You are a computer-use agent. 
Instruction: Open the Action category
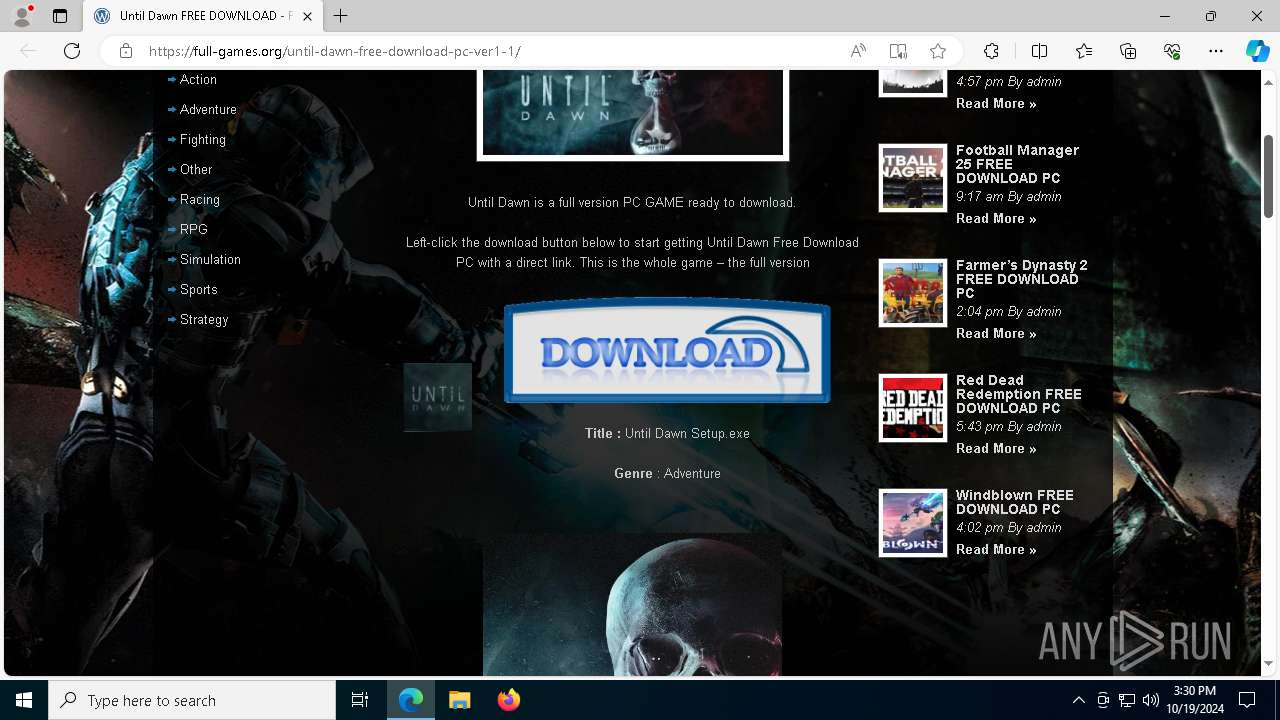[198, 80]
